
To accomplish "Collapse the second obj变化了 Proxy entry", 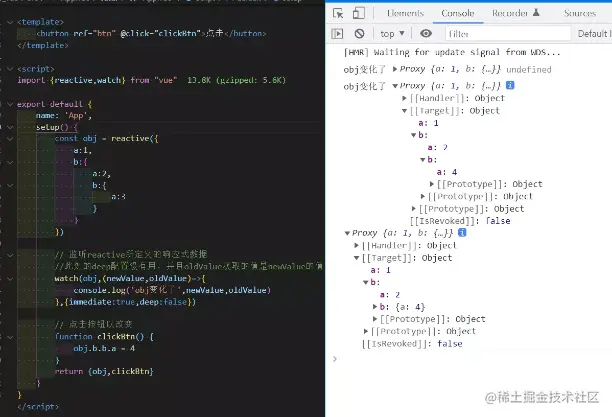I will click(x=395, y=86).
